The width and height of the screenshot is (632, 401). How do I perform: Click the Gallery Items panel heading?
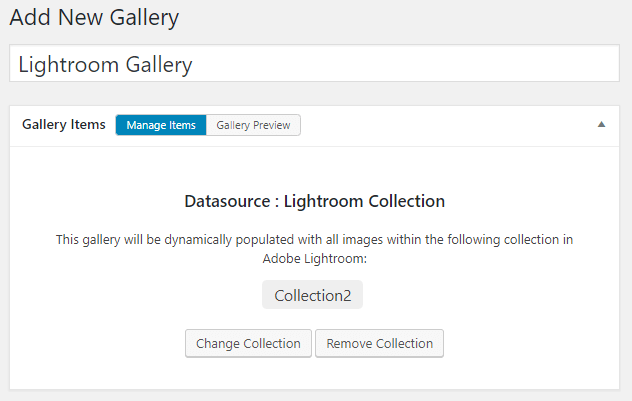click(x=64, y=125)
